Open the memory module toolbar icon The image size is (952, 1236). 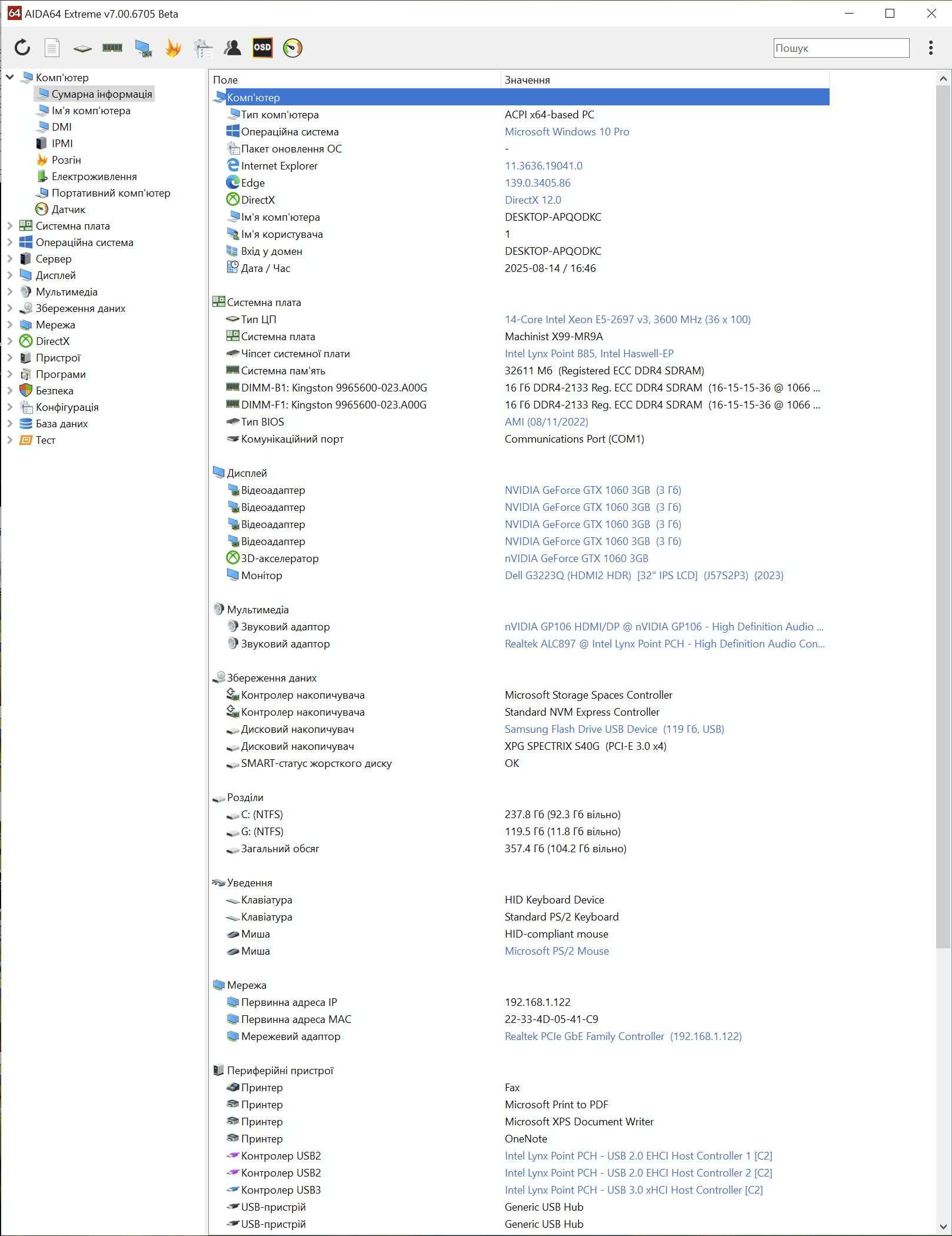point(112,48)
